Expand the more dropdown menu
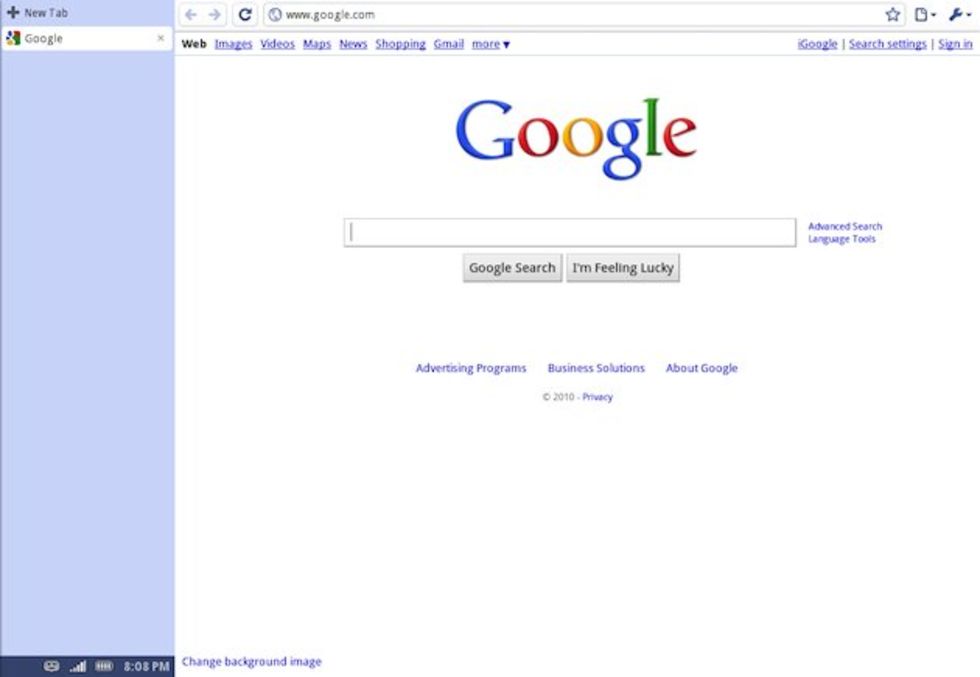This screenshot has height=677, width=980. click(x=491, y=44)
